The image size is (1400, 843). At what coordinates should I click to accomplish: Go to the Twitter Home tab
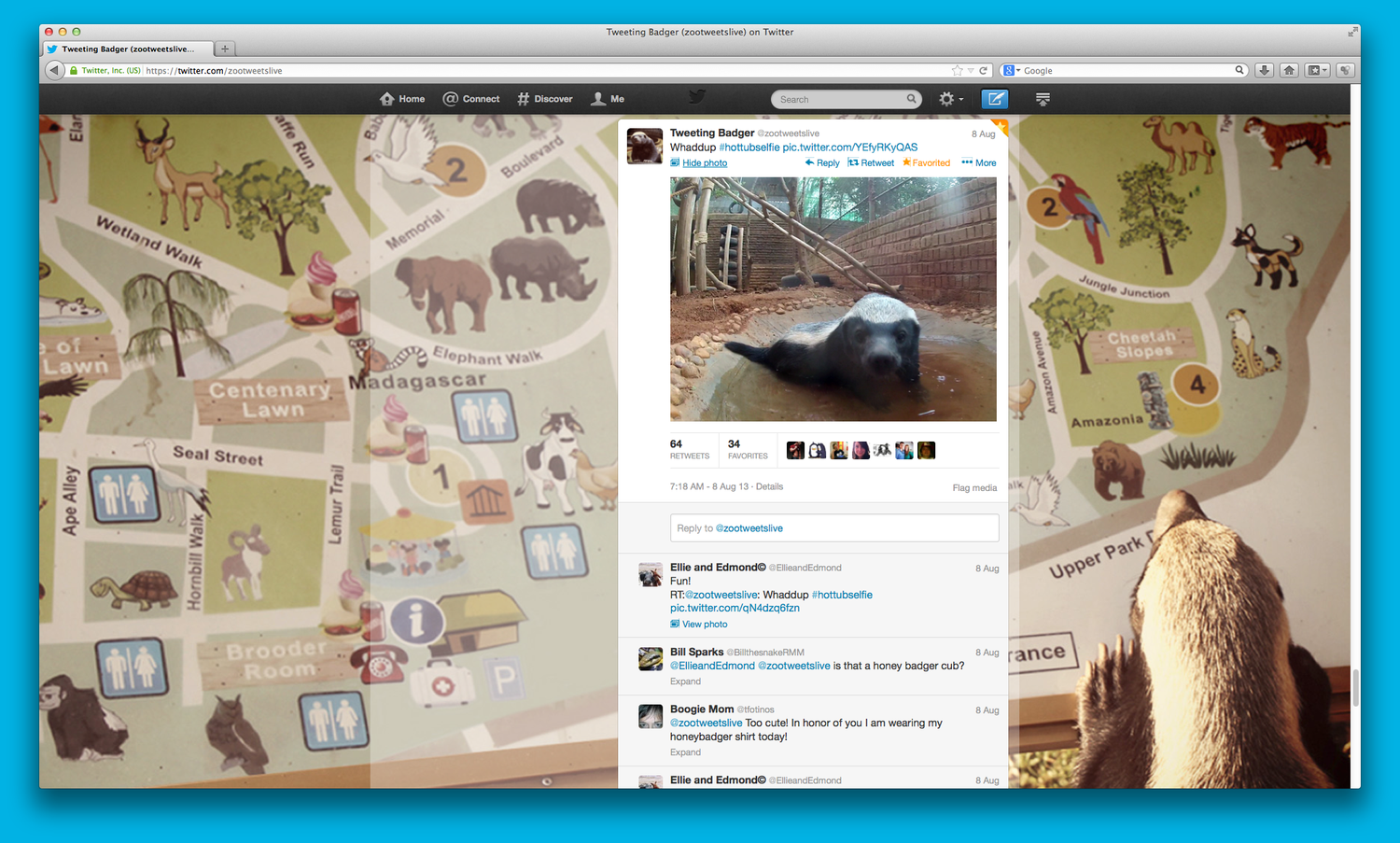[402, 99]
